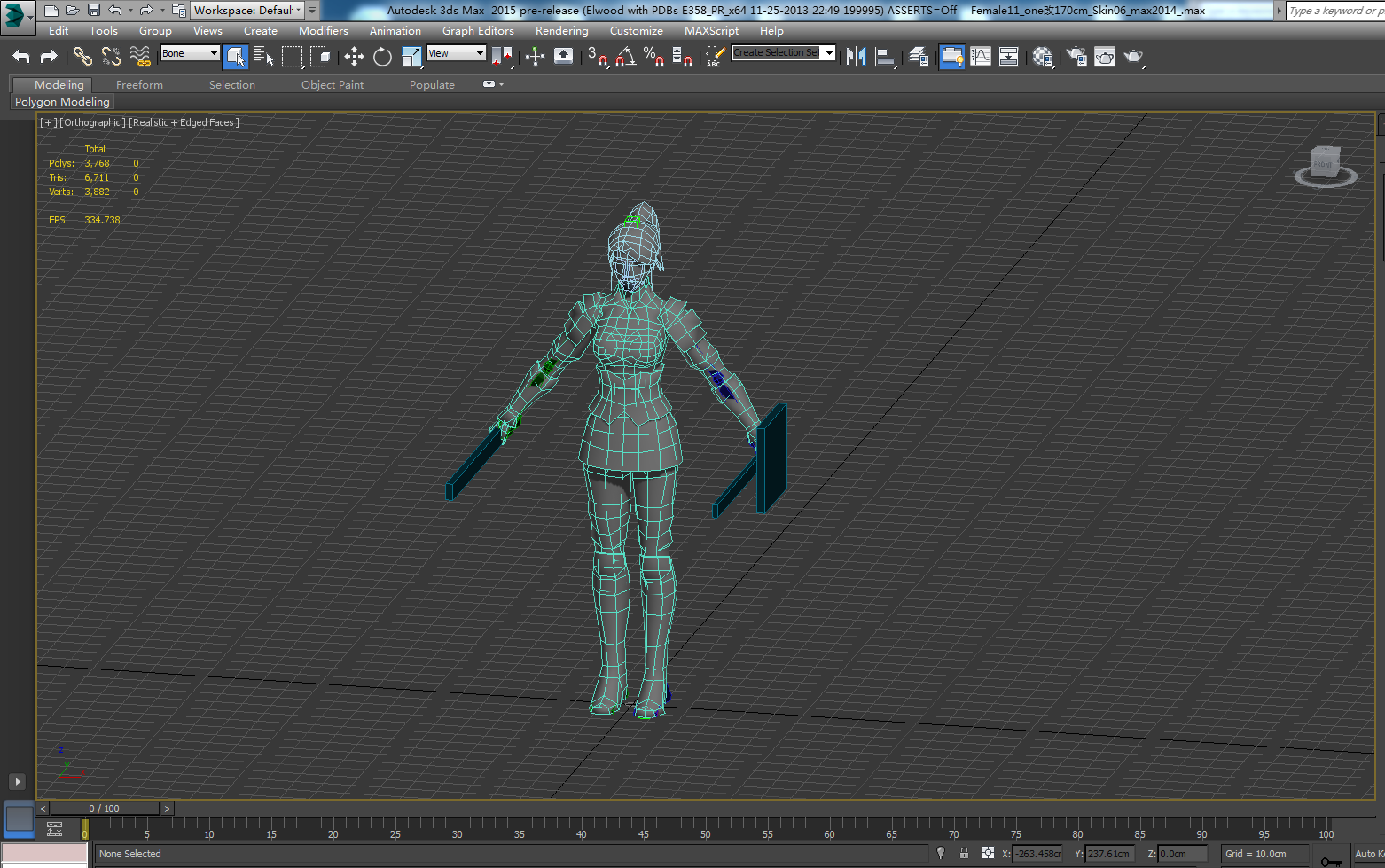Click the X coordinate input field
The height and width of the screenshot is (868, 1385).
coord(1037,854)
